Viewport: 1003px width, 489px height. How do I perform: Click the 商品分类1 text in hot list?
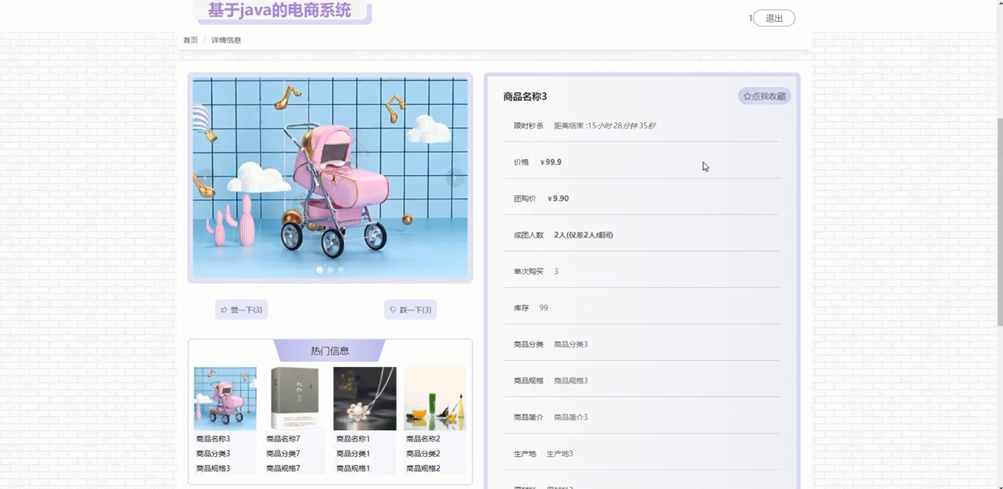353,454
